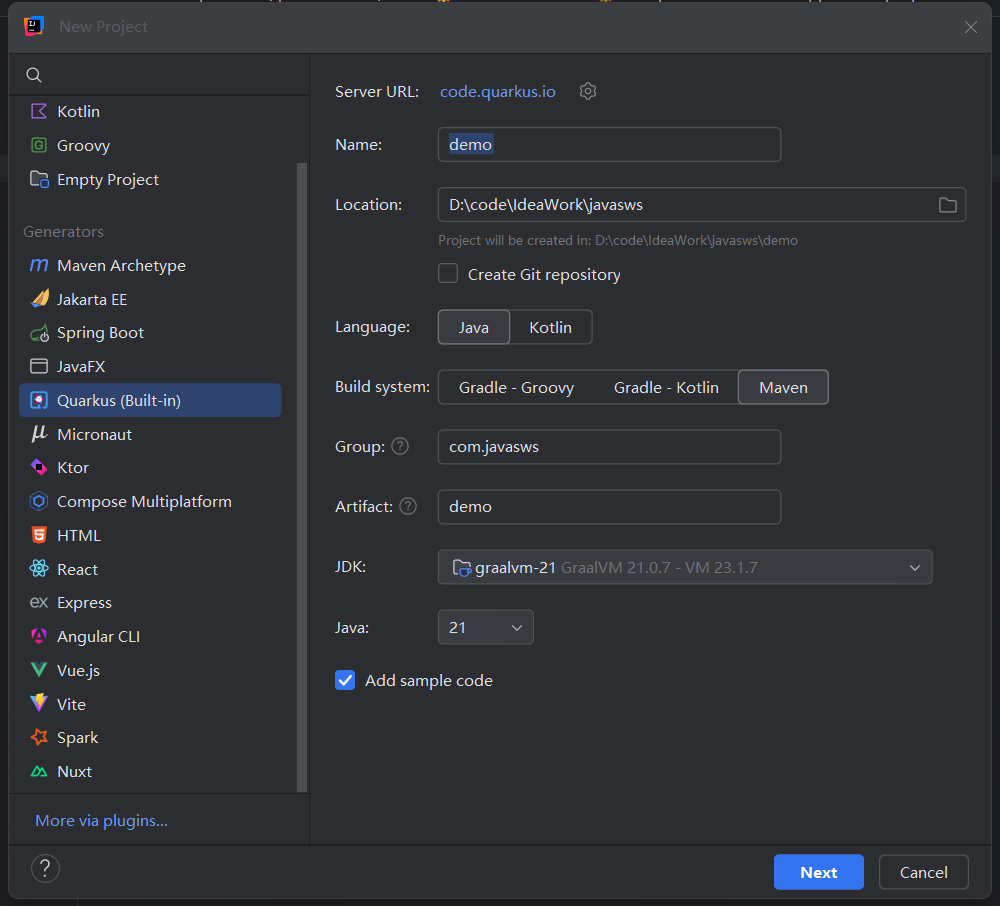This screenshot has width=1000, height=906.
Task: Click the Vite lightning icon
Action: (x=39, y=703)
